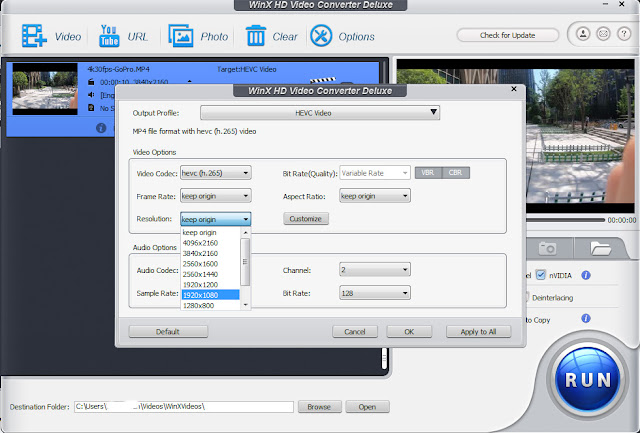The height and width of the screenshot is (433, 640).
Task: Click the Default button
Action: pyautogui.click(x=168, y=331)
